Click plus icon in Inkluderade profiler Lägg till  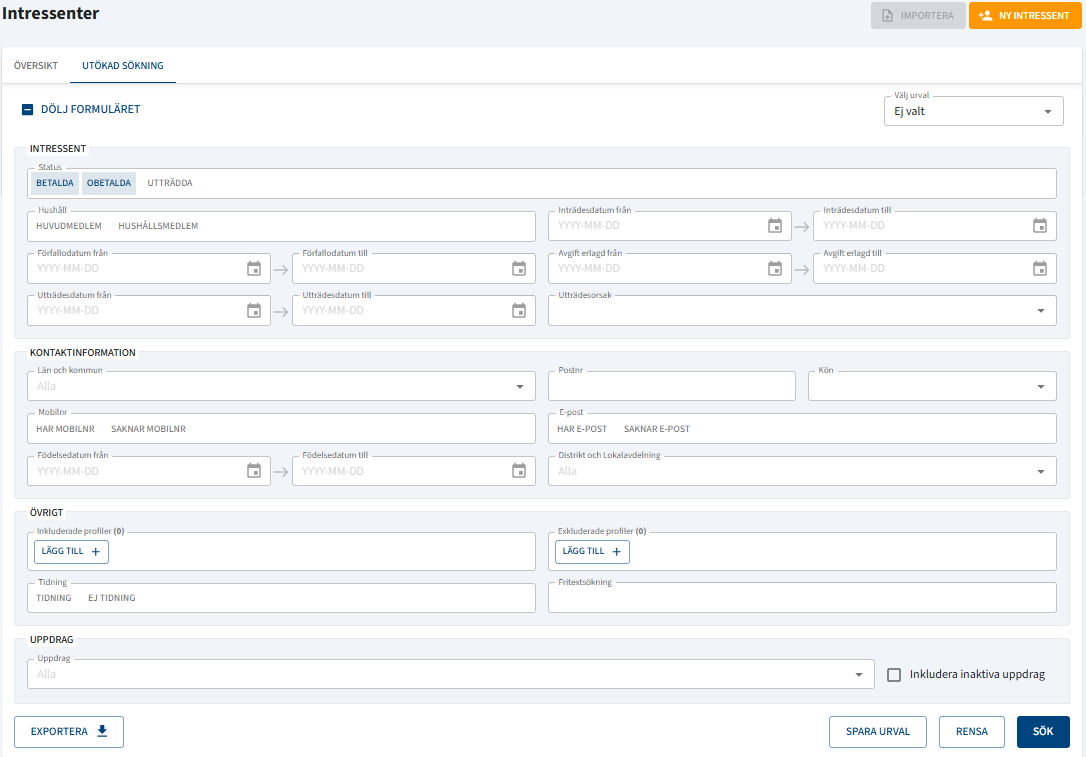pyautogui.click(x=96, y=551)
